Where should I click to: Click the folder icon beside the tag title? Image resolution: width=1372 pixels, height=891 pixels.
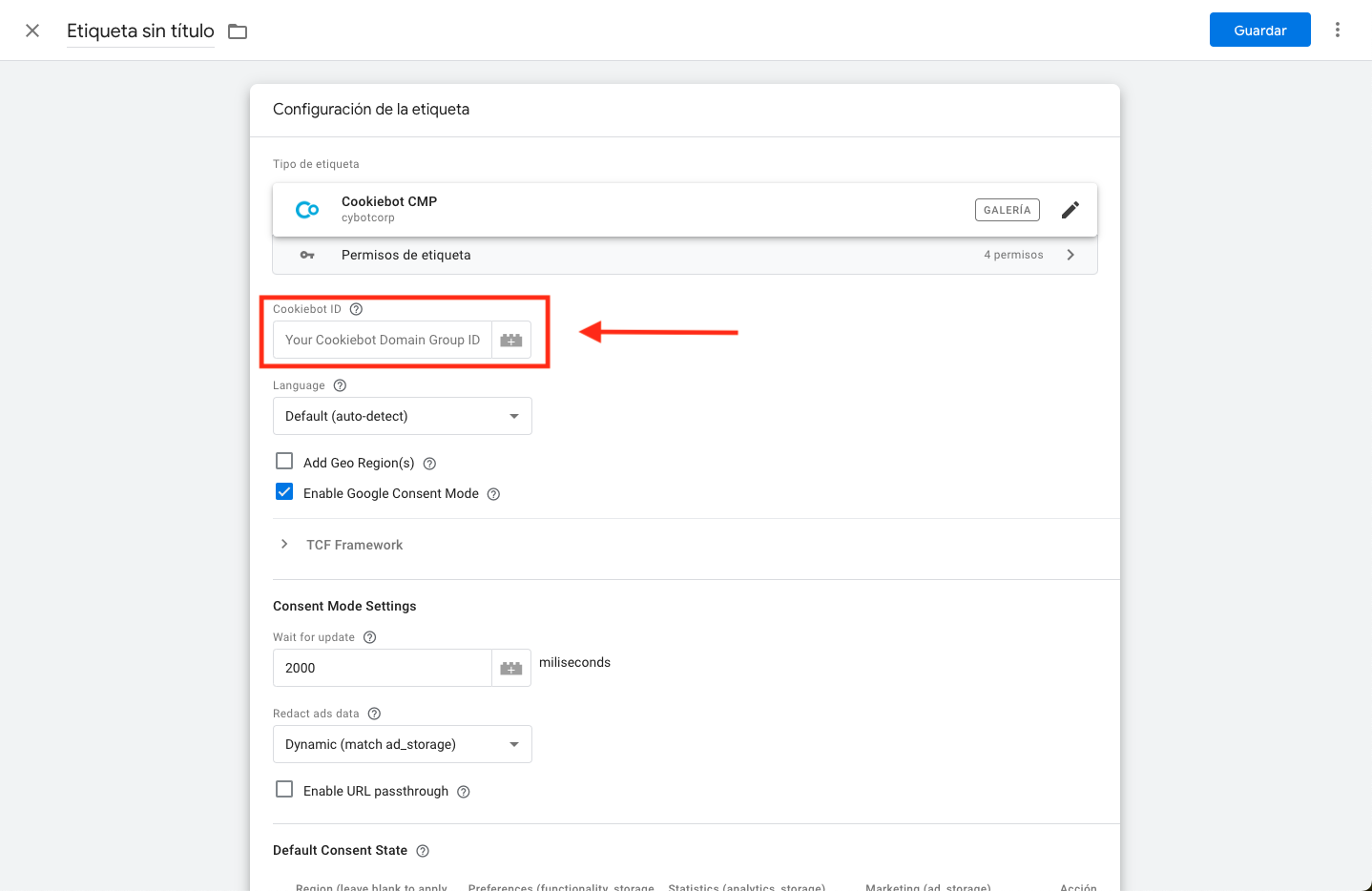point(237,30)
